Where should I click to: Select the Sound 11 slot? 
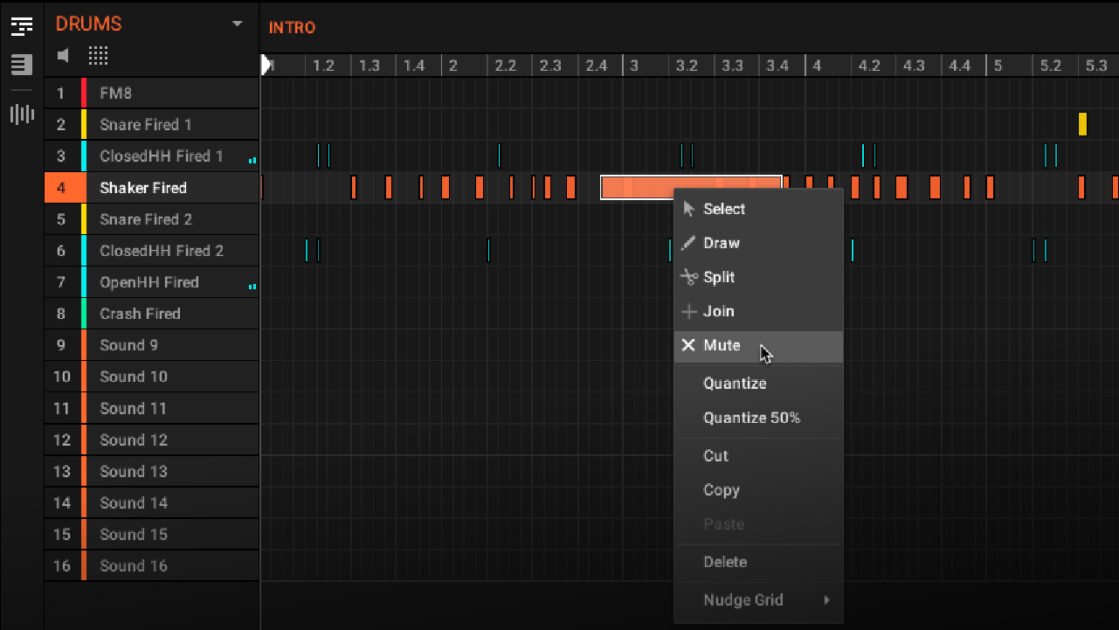tap(151, 408)
